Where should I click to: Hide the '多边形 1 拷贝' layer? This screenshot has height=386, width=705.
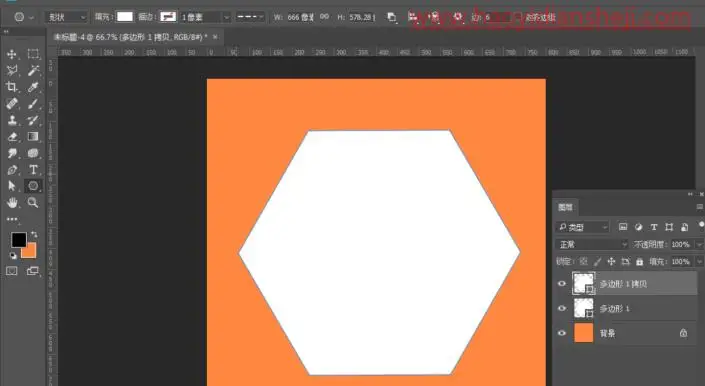562,284
